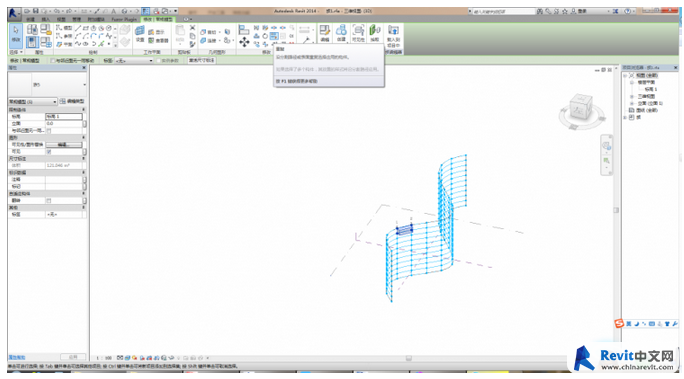This screenshot has height=379, width=684.
Task: Click the Level (标高) input field in Properties
Action: 64,116
